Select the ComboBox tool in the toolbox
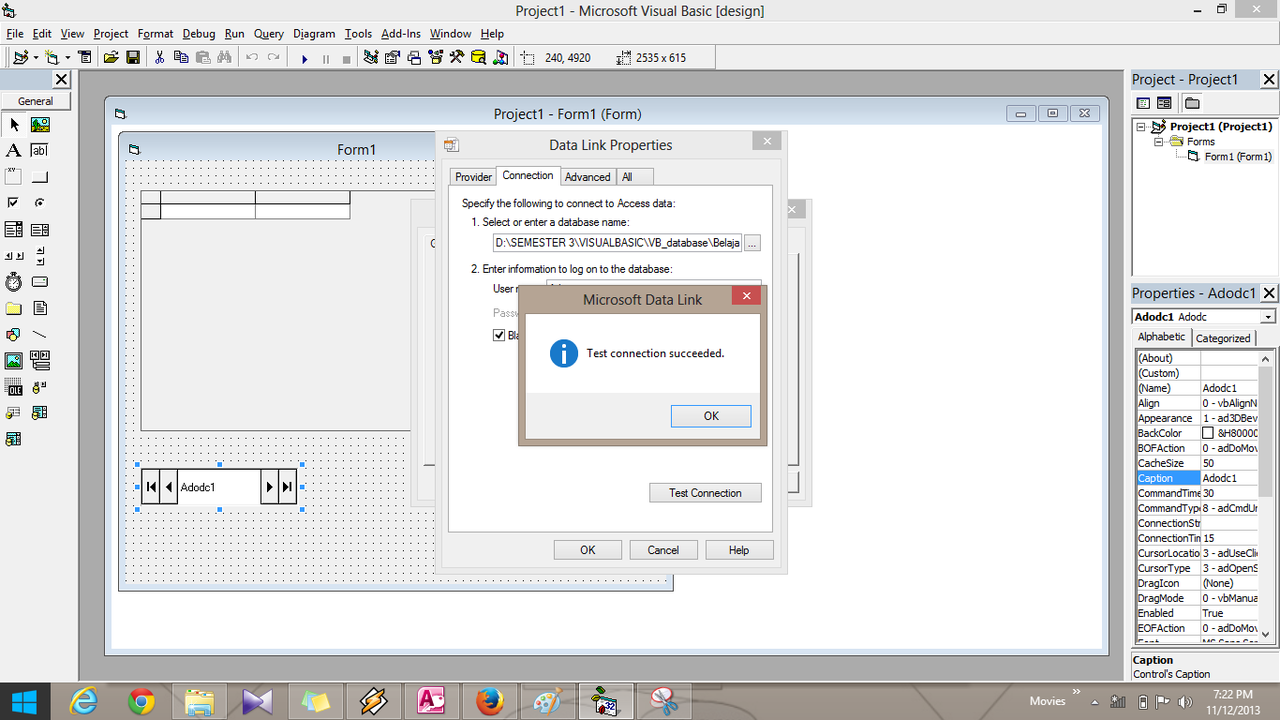The image size is (1280, 720). tap(14, 229)
